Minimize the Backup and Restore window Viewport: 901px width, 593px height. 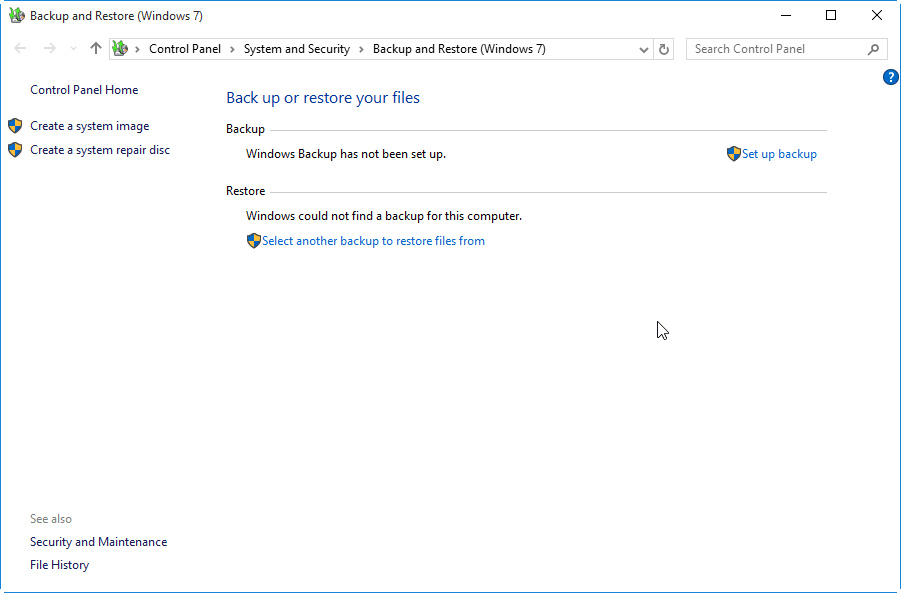click(x=786, y=16)
